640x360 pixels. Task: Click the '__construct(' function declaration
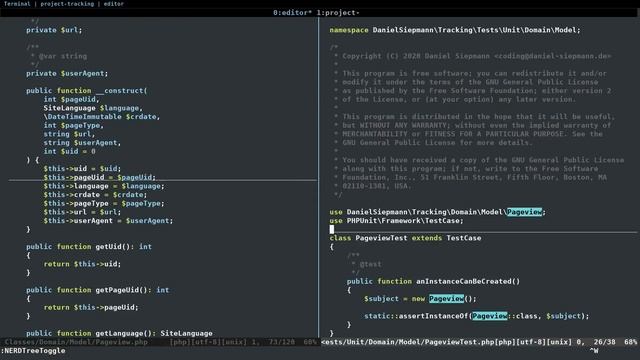pyautogui.click(x=87, y=91)
